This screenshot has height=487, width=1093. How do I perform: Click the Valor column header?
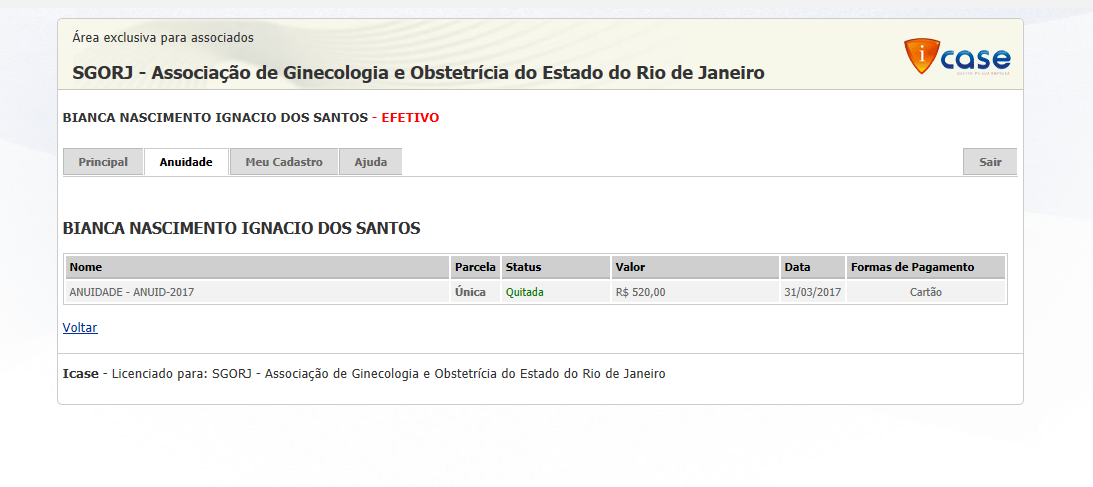pos(630,267)
